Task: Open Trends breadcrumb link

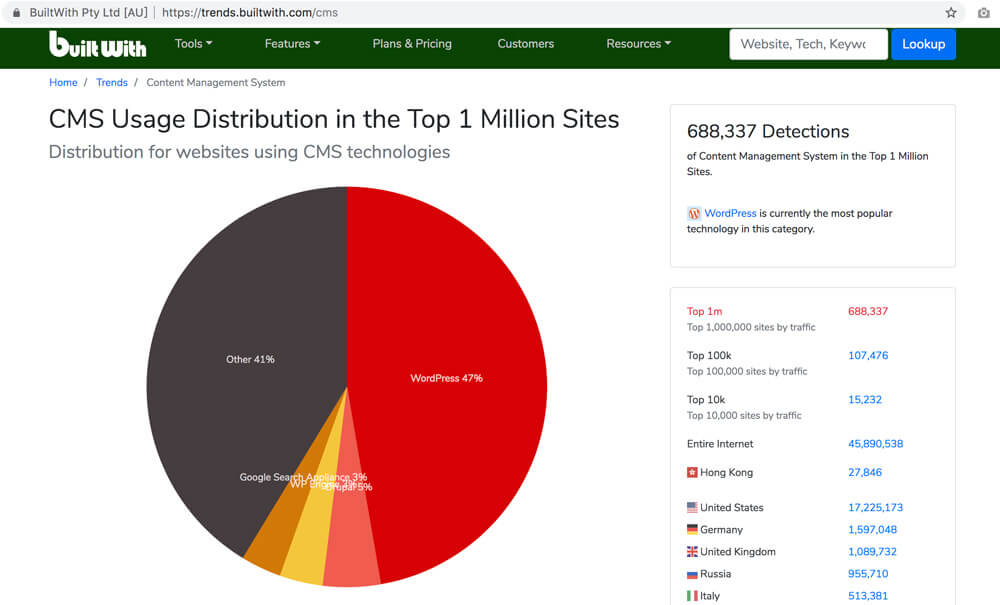Action: pos(112,82)
